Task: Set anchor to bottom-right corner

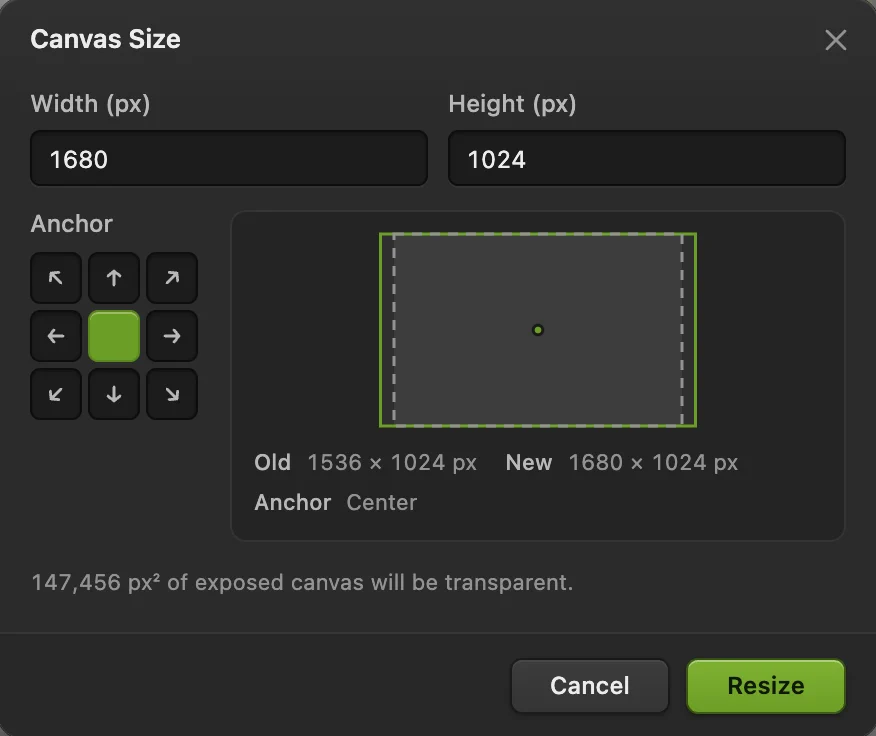Action: [172, 394]
